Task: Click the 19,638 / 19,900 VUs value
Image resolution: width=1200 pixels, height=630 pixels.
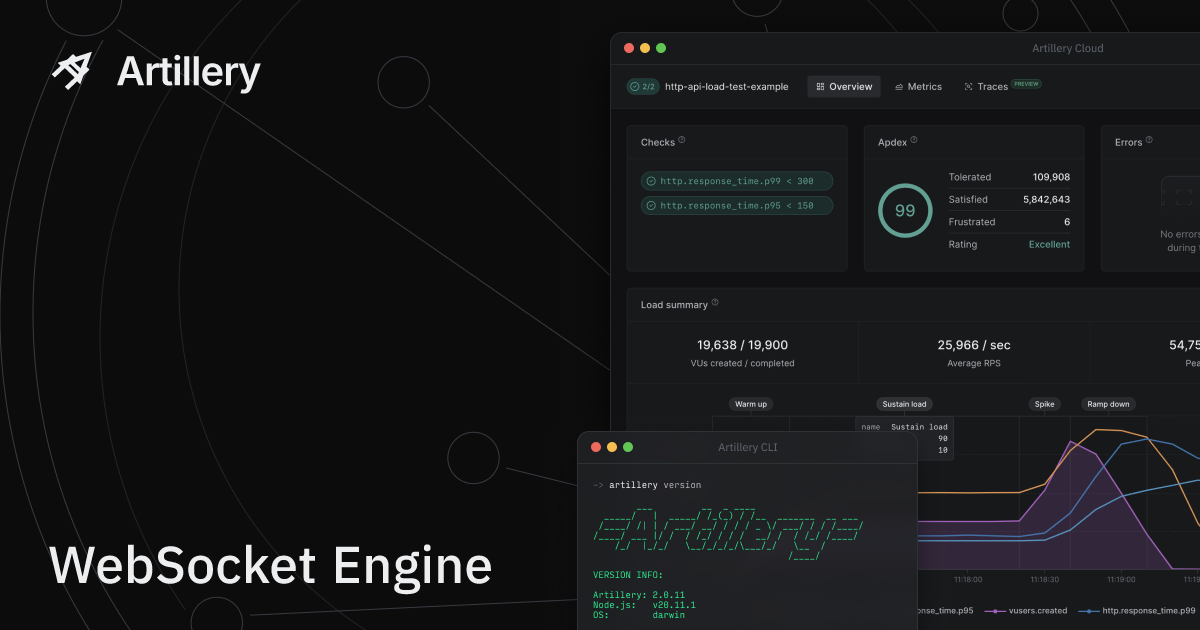Action: click(x=743, y=345)
